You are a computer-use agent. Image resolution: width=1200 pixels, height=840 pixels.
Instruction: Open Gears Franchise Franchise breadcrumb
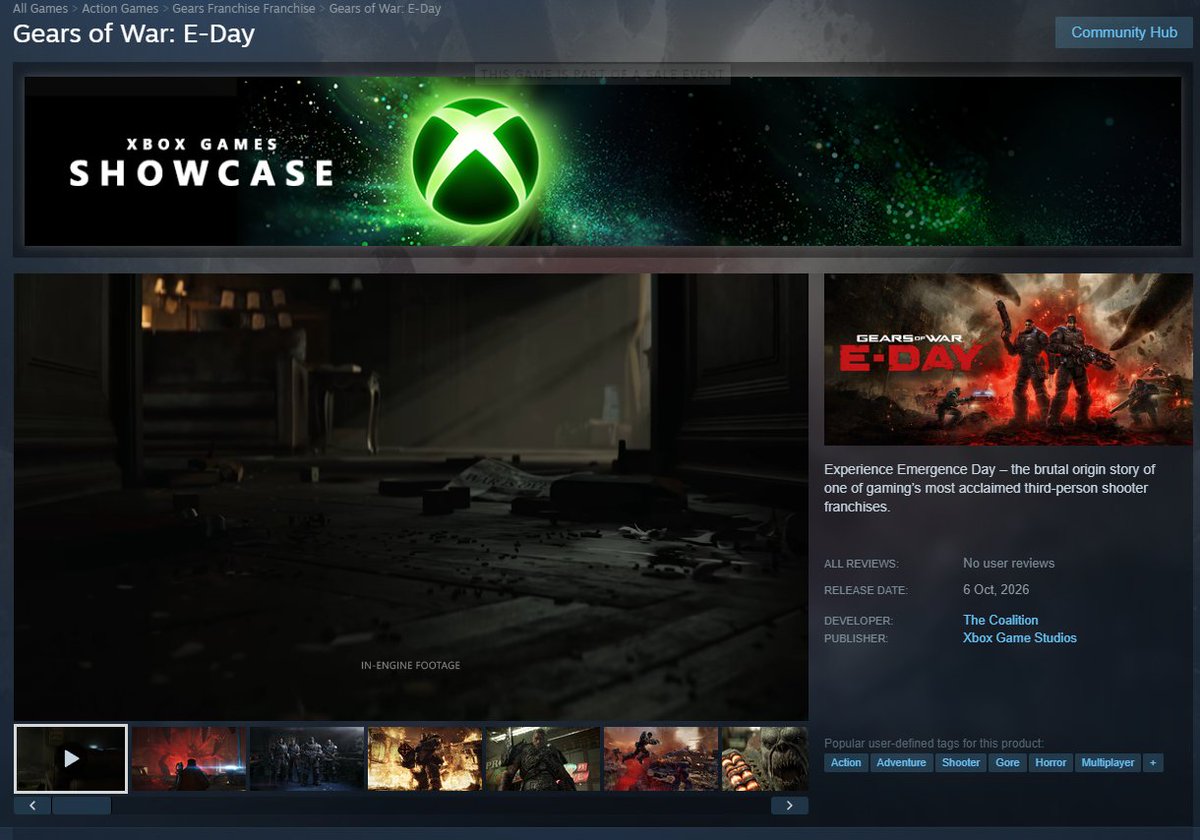pyautogui.click(x=243, y=9)
